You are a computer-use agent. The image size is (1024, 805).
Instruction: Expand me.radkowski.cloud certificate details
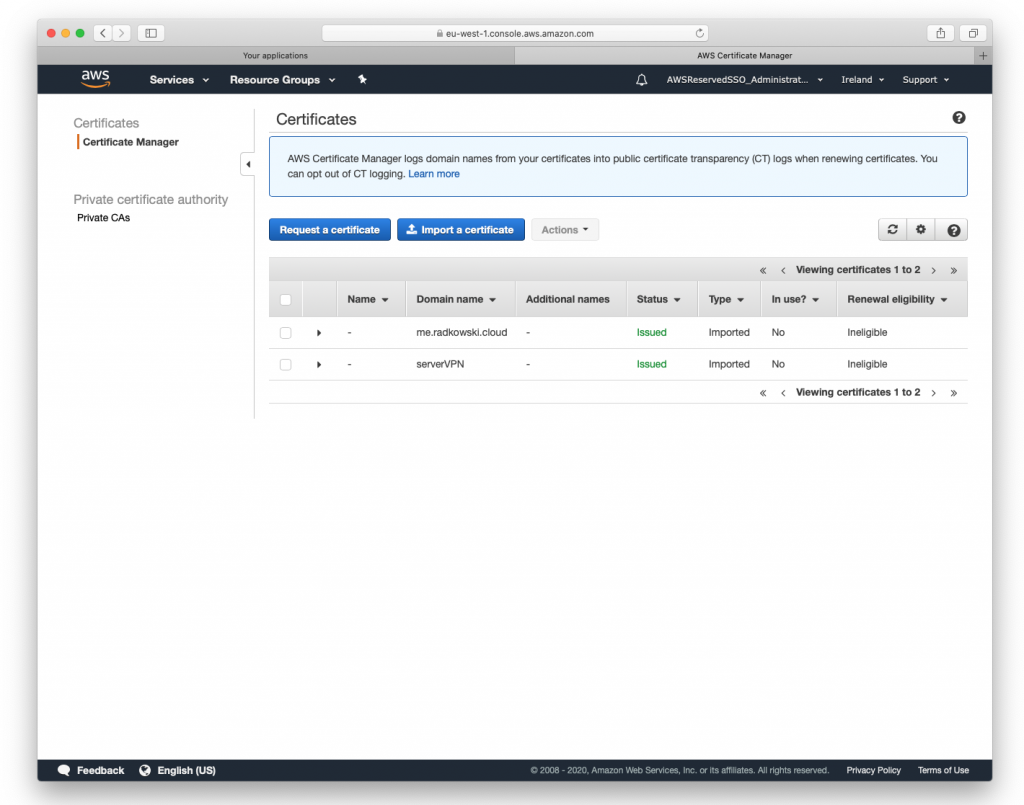tap(319, 333)
